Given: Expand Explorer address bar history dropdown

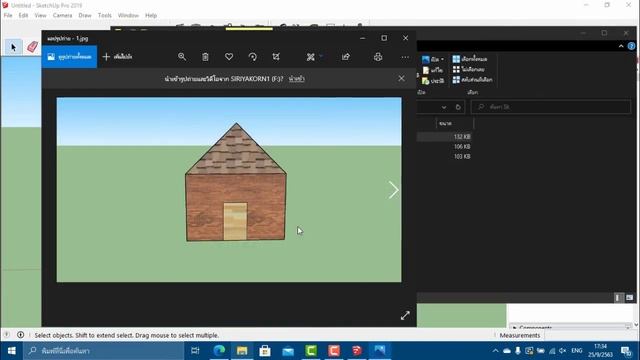Looking at the screenshot, I should point(444,107).
